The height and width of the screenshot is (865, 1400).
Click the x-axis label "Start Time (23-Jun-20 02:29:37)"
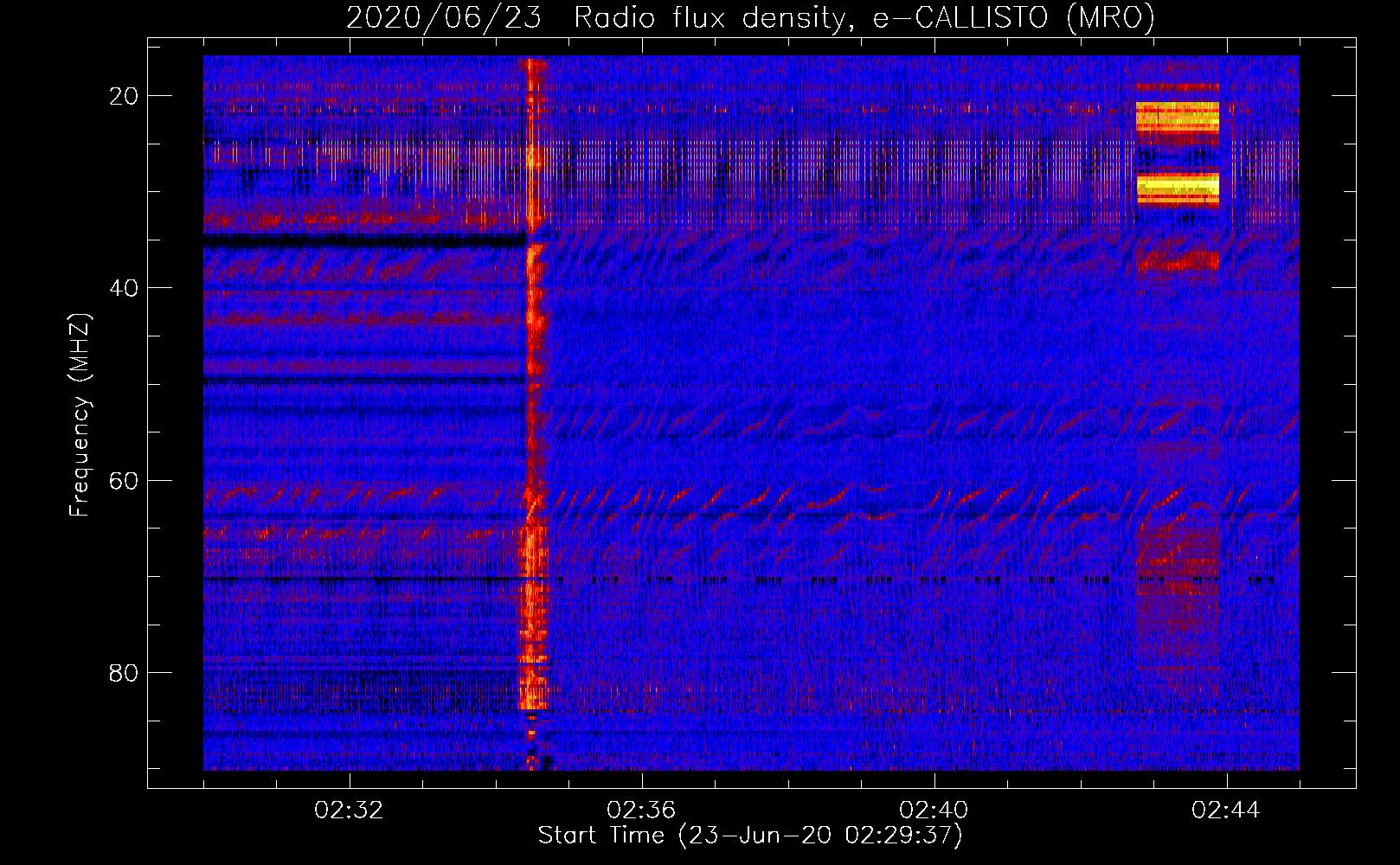coord(750,836)
